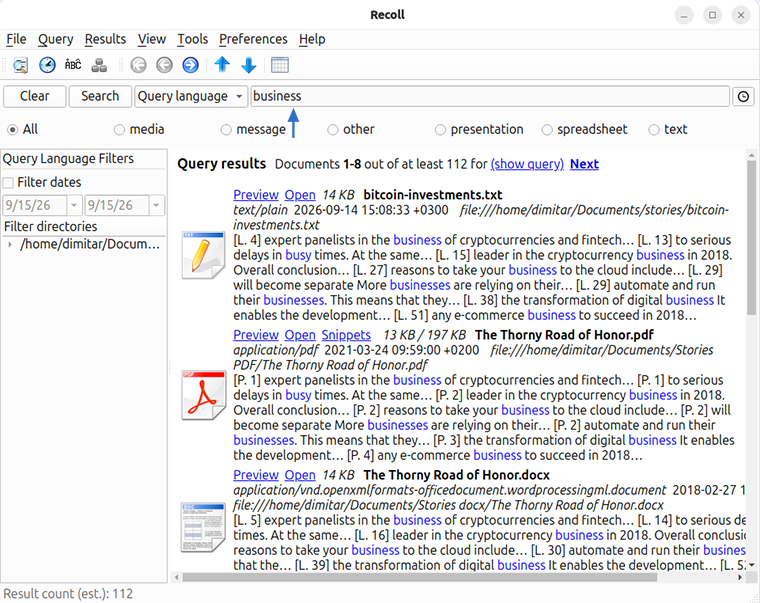760x603 pixels.
Task: Click the Filter directories label
Action: pos(50,227)
